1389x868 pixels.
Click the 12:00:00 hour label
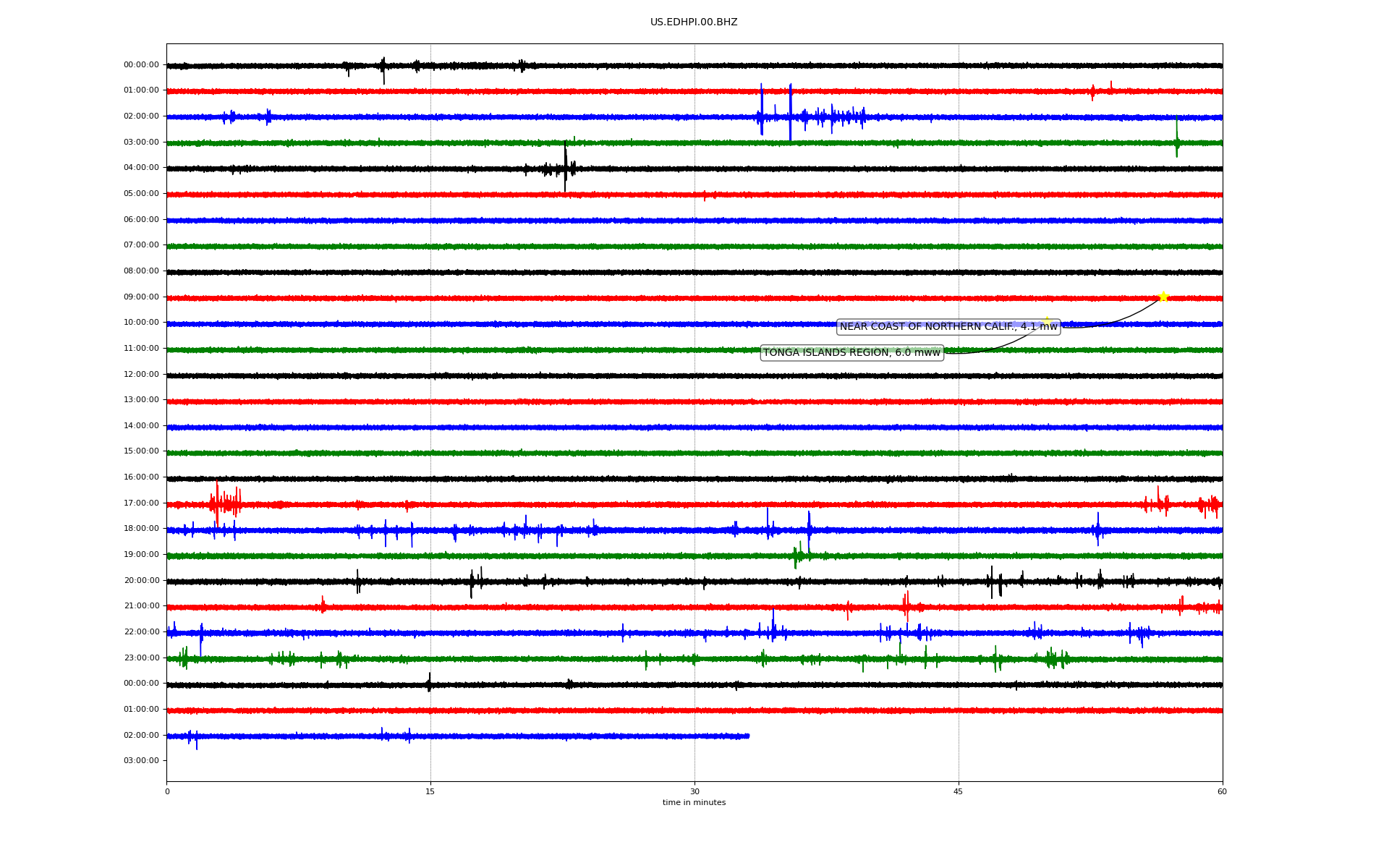click(141, 375)
